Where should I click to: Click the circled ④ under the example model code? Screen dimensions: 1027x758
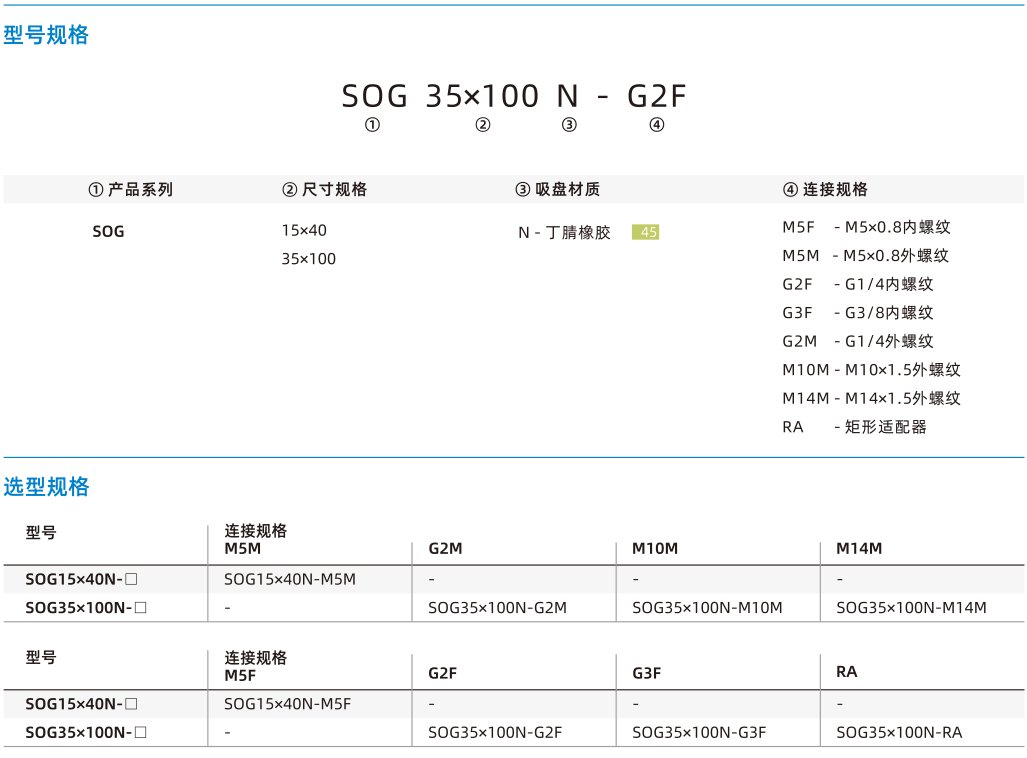point(657,124)
